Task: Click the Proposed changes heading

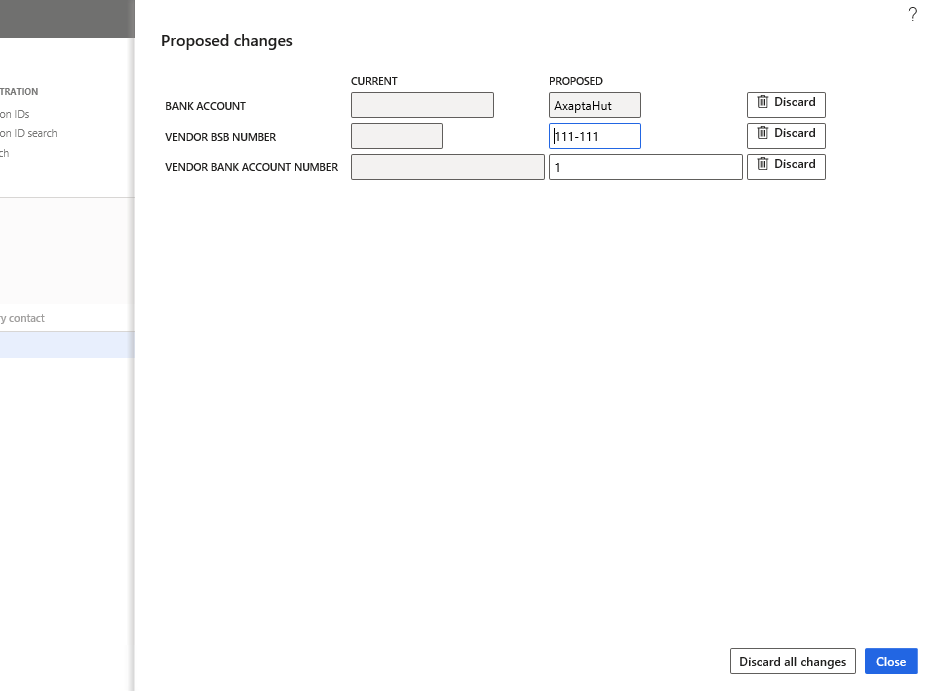Action: coord(227,41)
